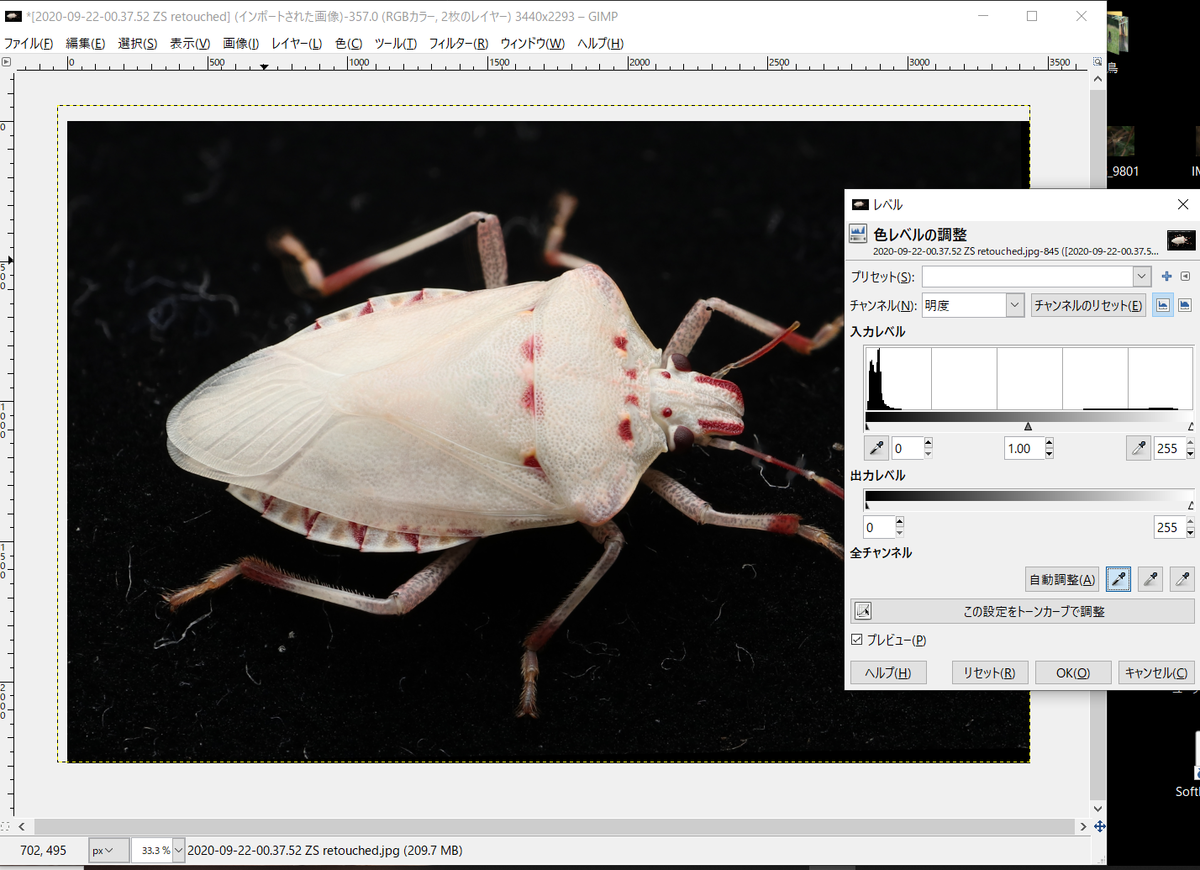Screen dimensions: 1200x870
Task: Open the px unit dropdown in status bar
Action: coord(108,851)
